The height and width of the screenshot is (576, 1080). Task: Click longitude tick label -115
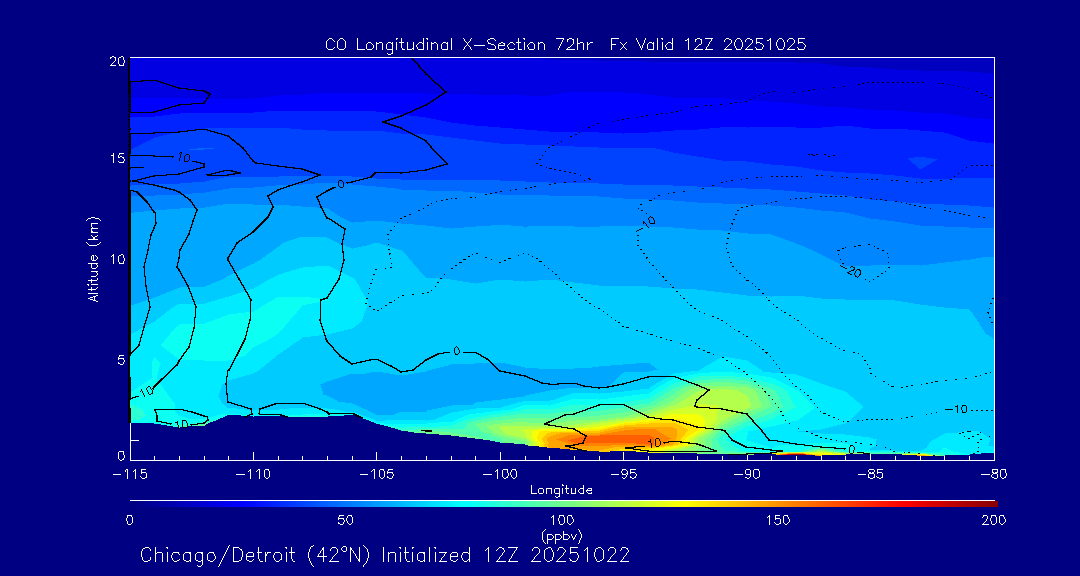tap(130, 475)
